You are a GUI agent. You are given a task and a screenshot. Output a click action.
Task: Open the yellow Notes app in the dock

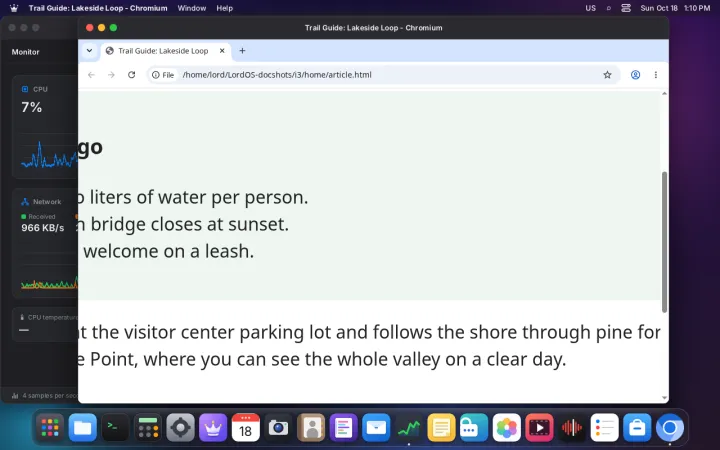coord(441,428)
